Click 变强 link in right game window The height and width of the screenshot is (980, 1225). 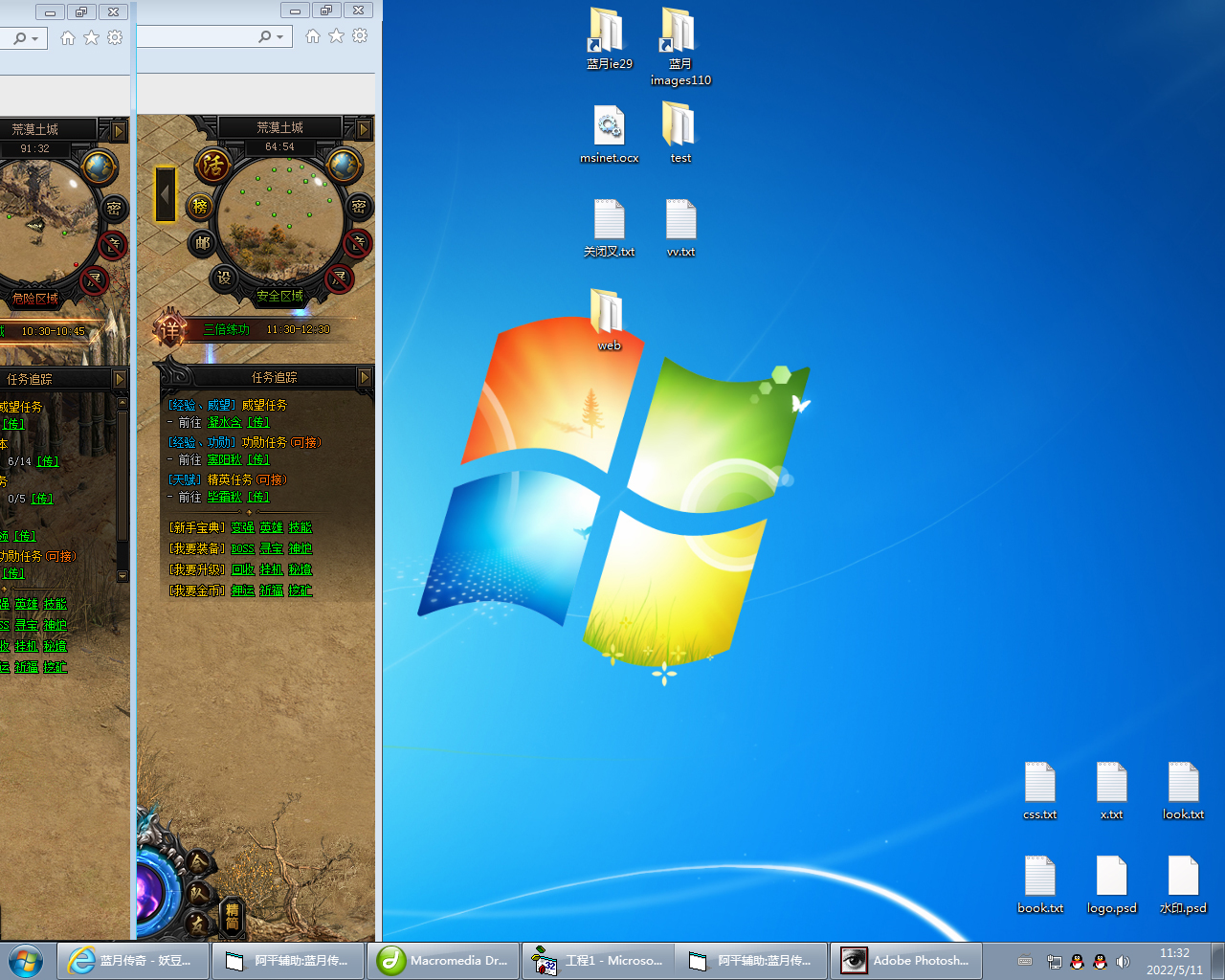click(x=243, y=527)
